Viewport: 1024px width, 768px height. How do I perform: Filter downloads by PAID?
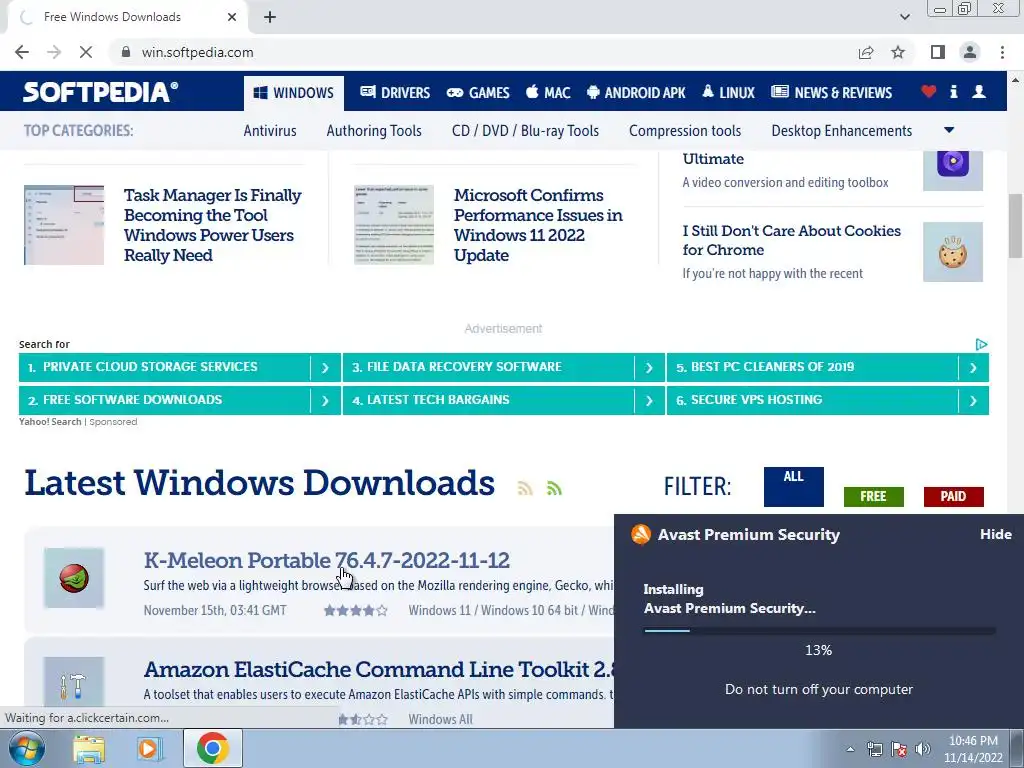(x=953, y=496)
